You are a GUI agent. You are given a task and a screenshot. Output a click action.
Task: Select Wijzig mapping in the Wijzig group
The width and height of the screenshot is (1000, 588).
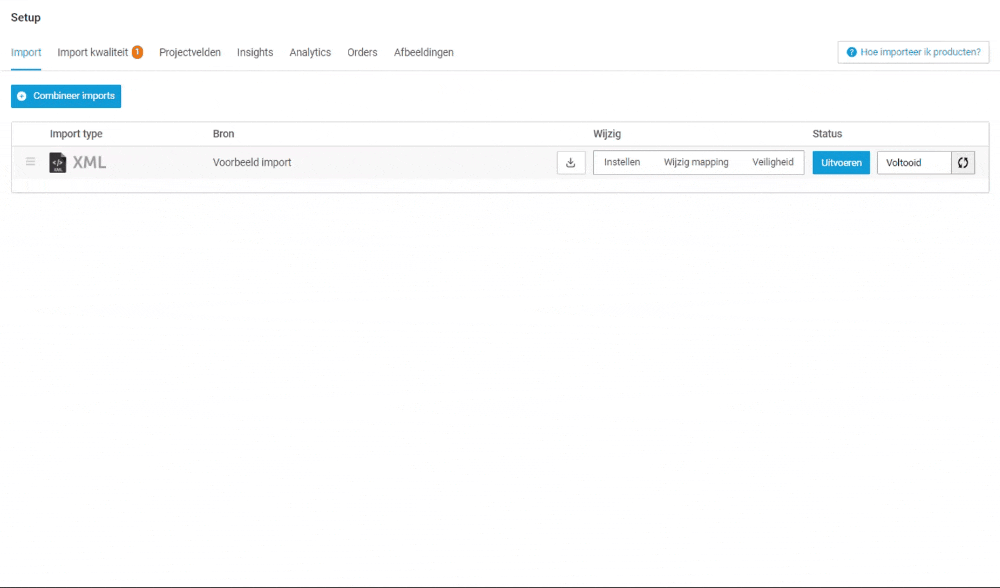pyautogui.click(x=696, y=162)
